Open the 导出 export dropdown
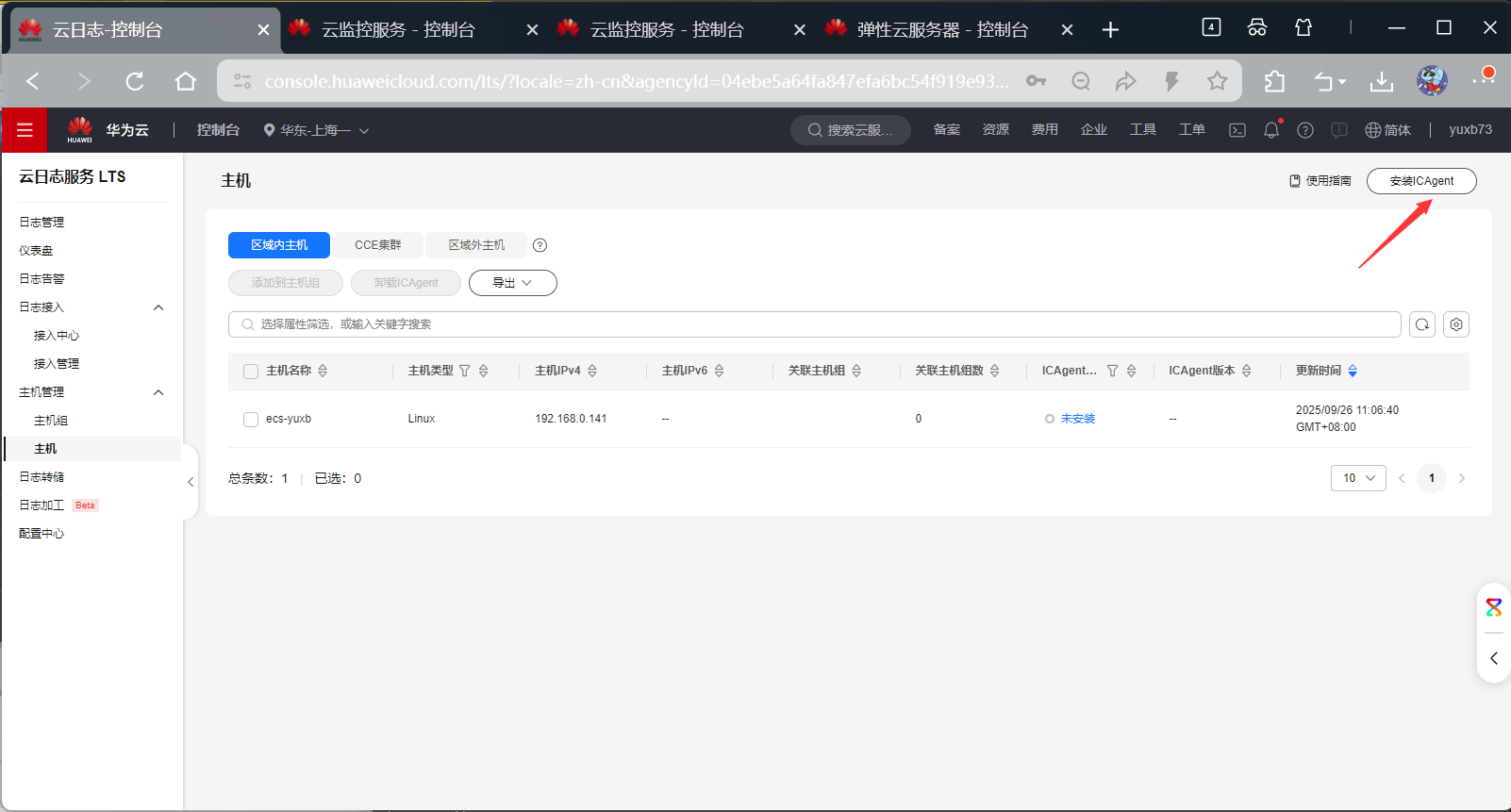Screen dimensions: 1511x812 click(x=512, y=283)
